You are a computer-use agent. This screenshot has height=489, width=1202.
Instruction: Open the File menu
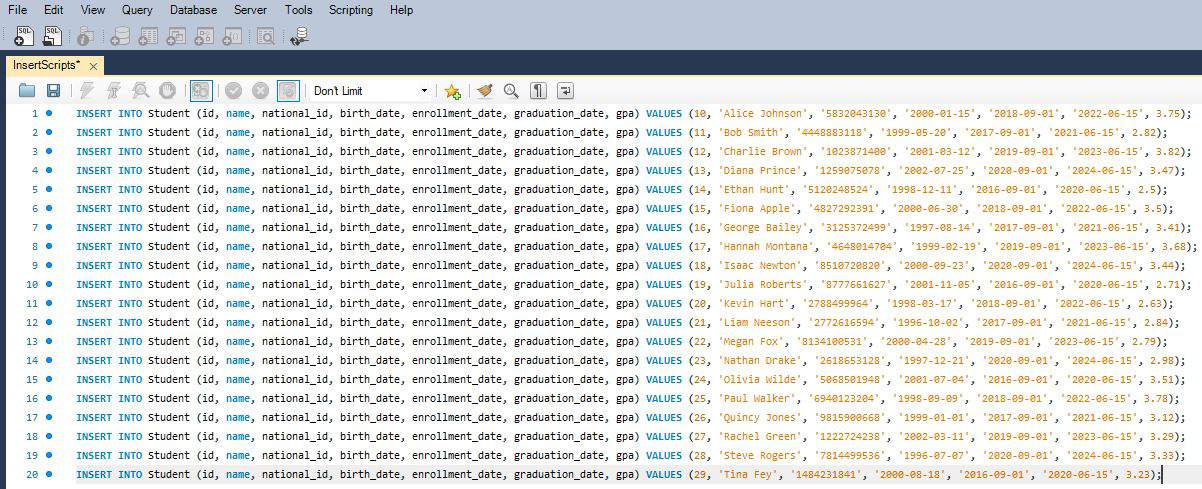pos(17,10)
